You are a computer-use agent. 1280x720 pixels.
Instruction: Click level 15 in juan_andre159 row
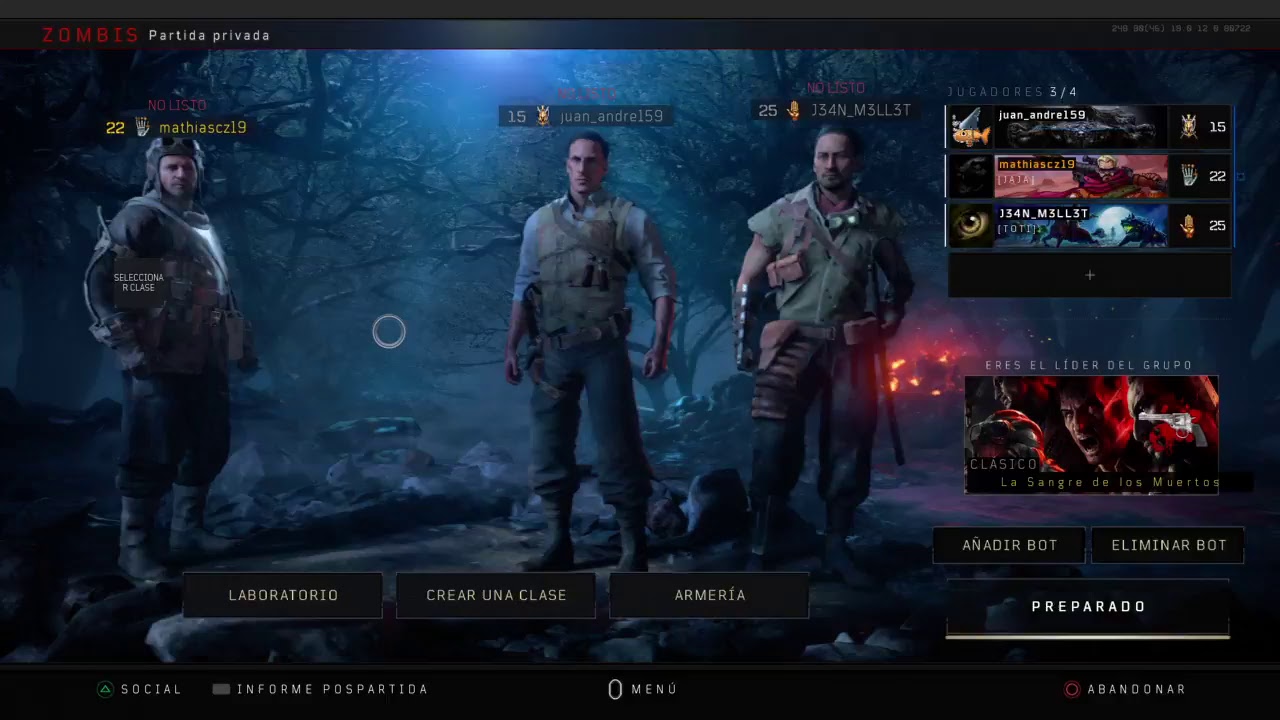1217,127
